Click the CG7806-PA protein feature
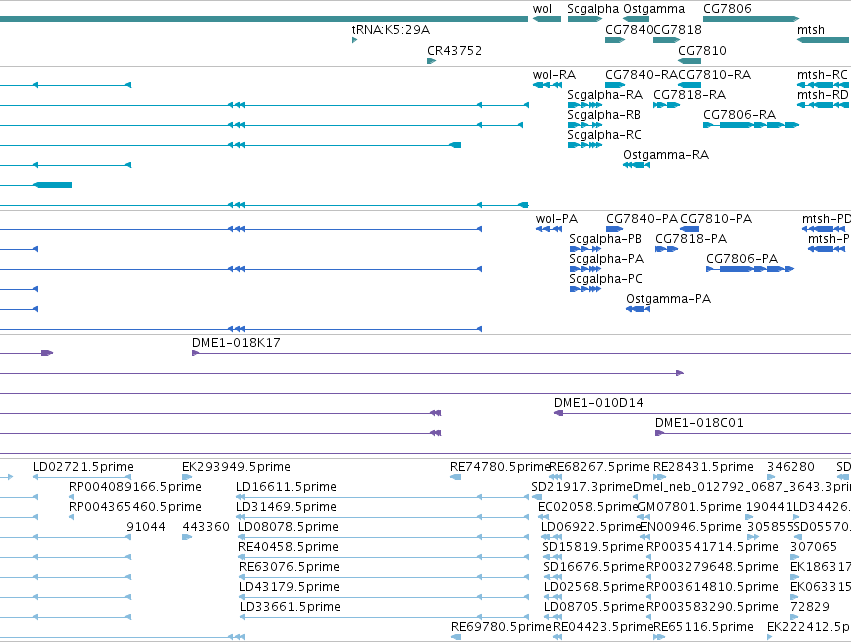The width and height of the screenshot is (851, 642). (x=750, y=269)
